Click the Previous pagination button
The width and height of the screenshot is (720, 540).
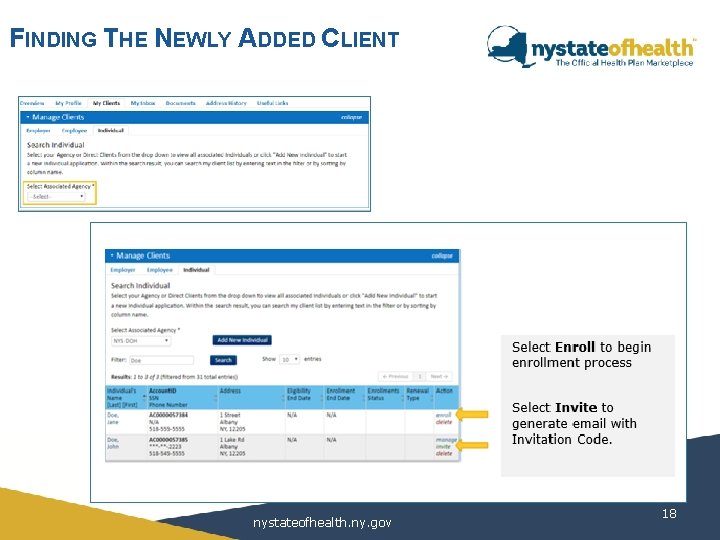[395, 377]
